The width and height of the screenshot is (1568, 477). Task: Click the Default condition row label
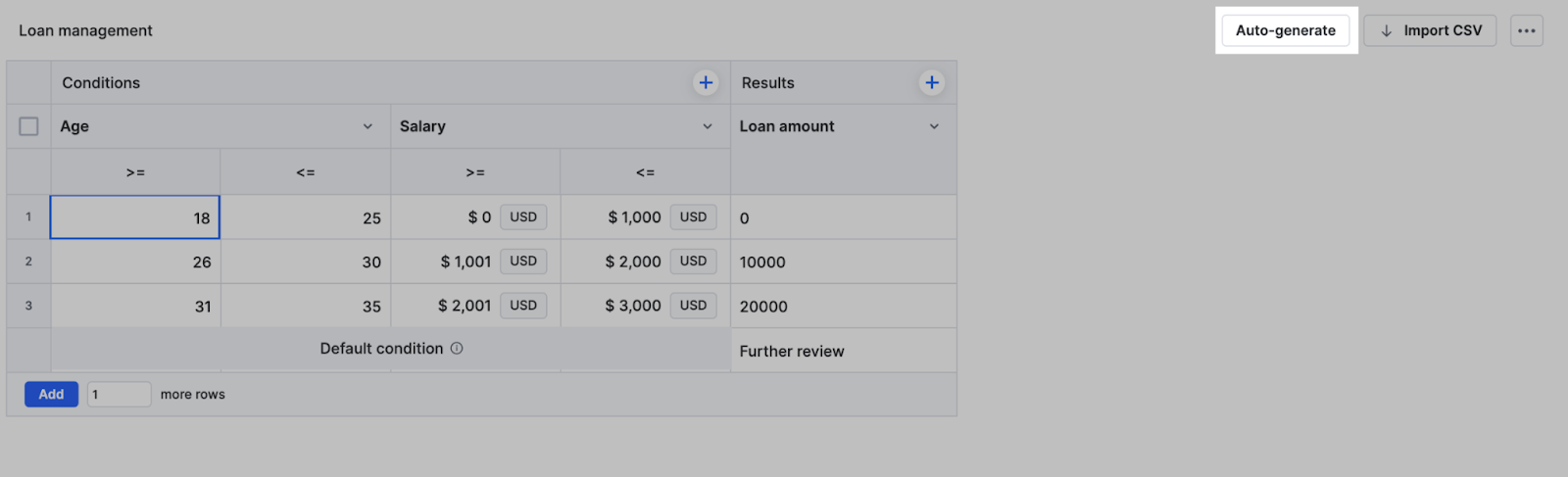point(381,349)
